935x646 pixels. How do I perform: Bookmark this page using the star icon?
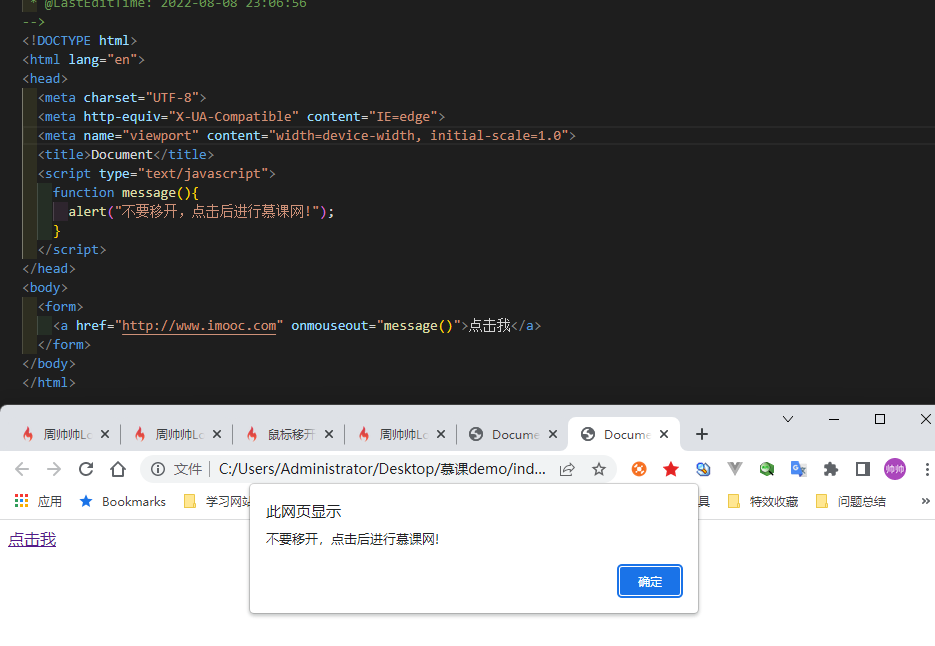point(597,468)
